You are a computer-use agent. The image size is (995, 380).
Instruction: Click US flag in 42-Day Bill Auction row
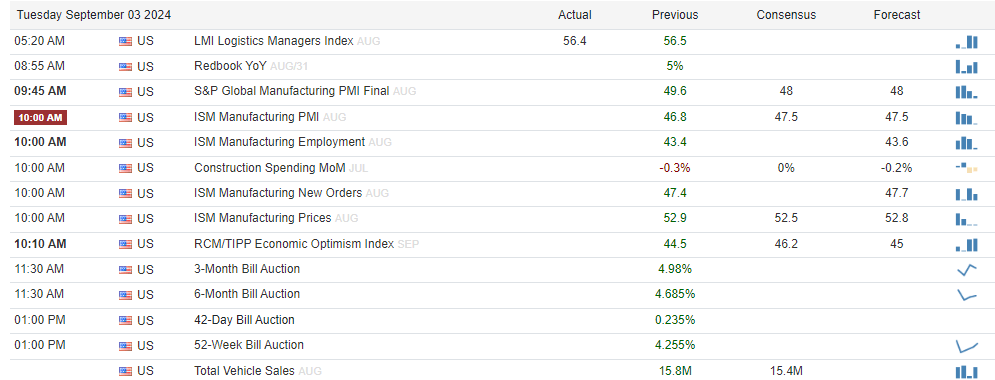point(125,320)
